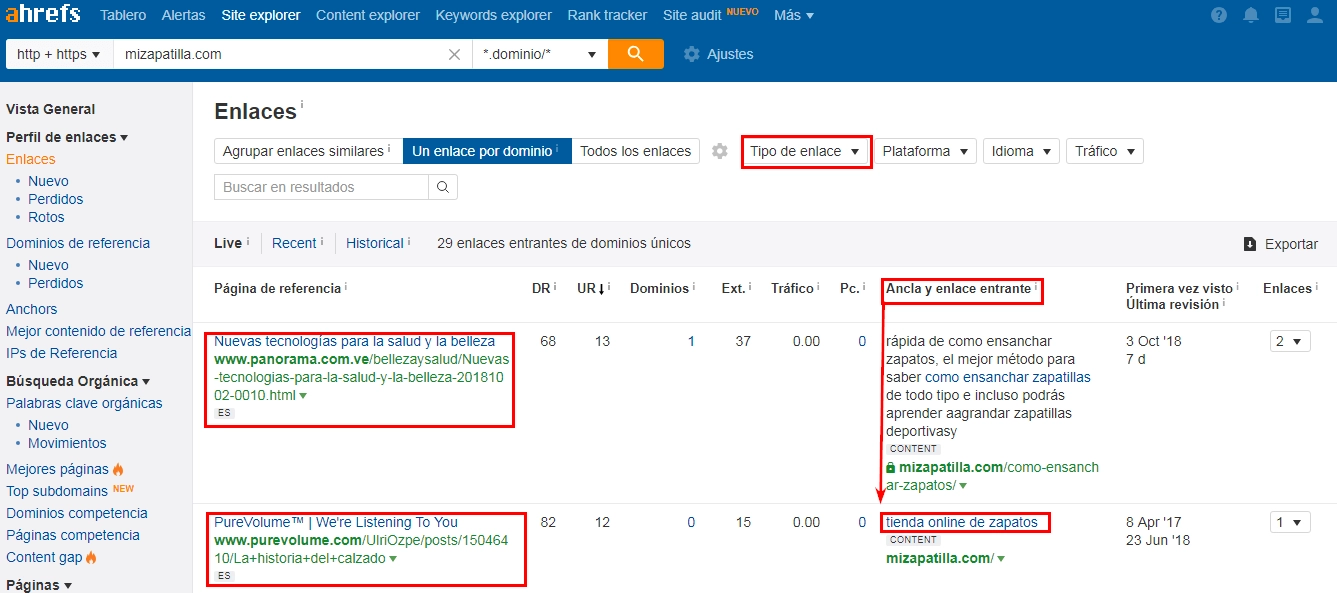Select Agrupar enlaces similares mode
Image resolution: width=1337 pixels, height=593 pixels.
pyautogui.click(x=308, y=151)
